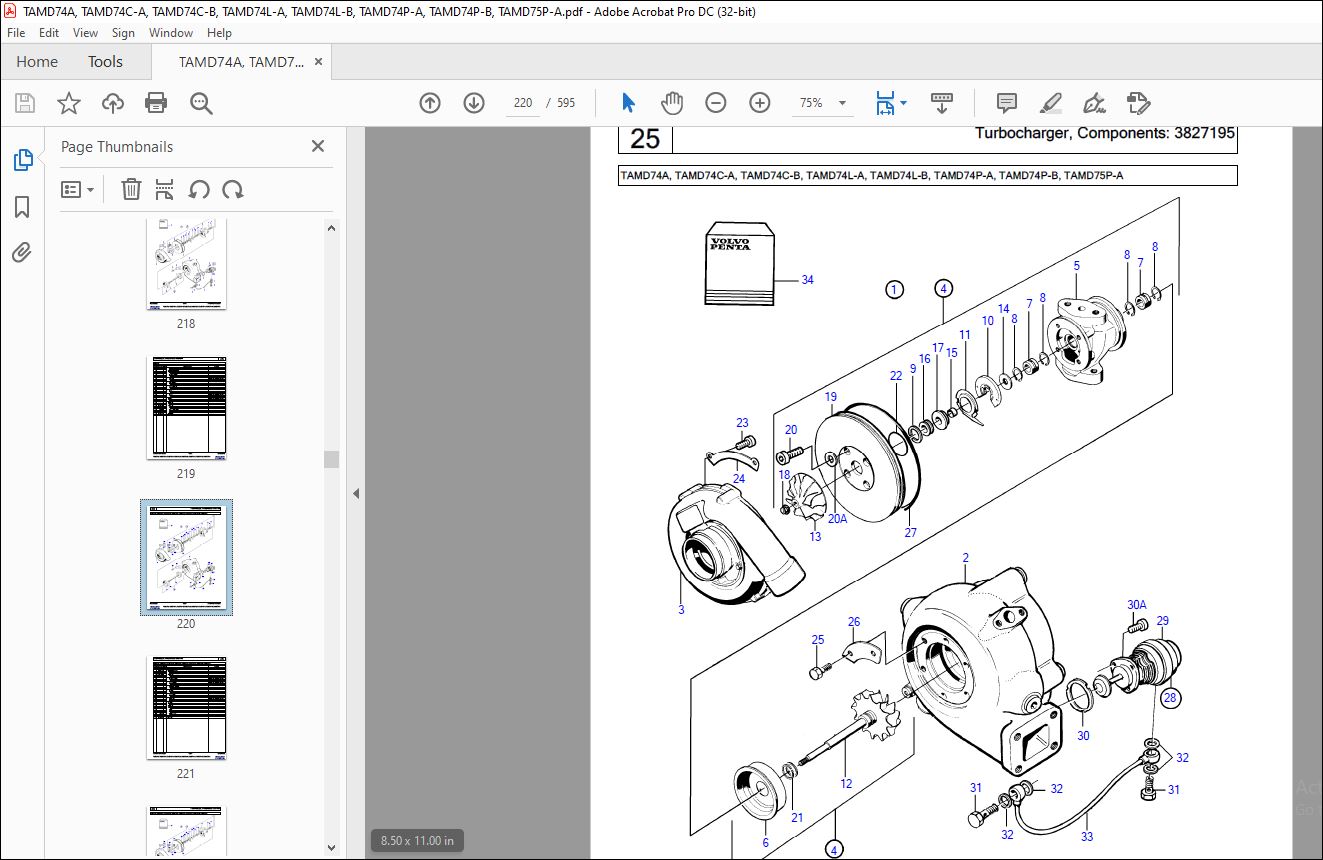Image resolution: width=1323 pixels, height=860 pixels.
Task: Open Attachments paperclip panel
Action: tap(22, 252)
